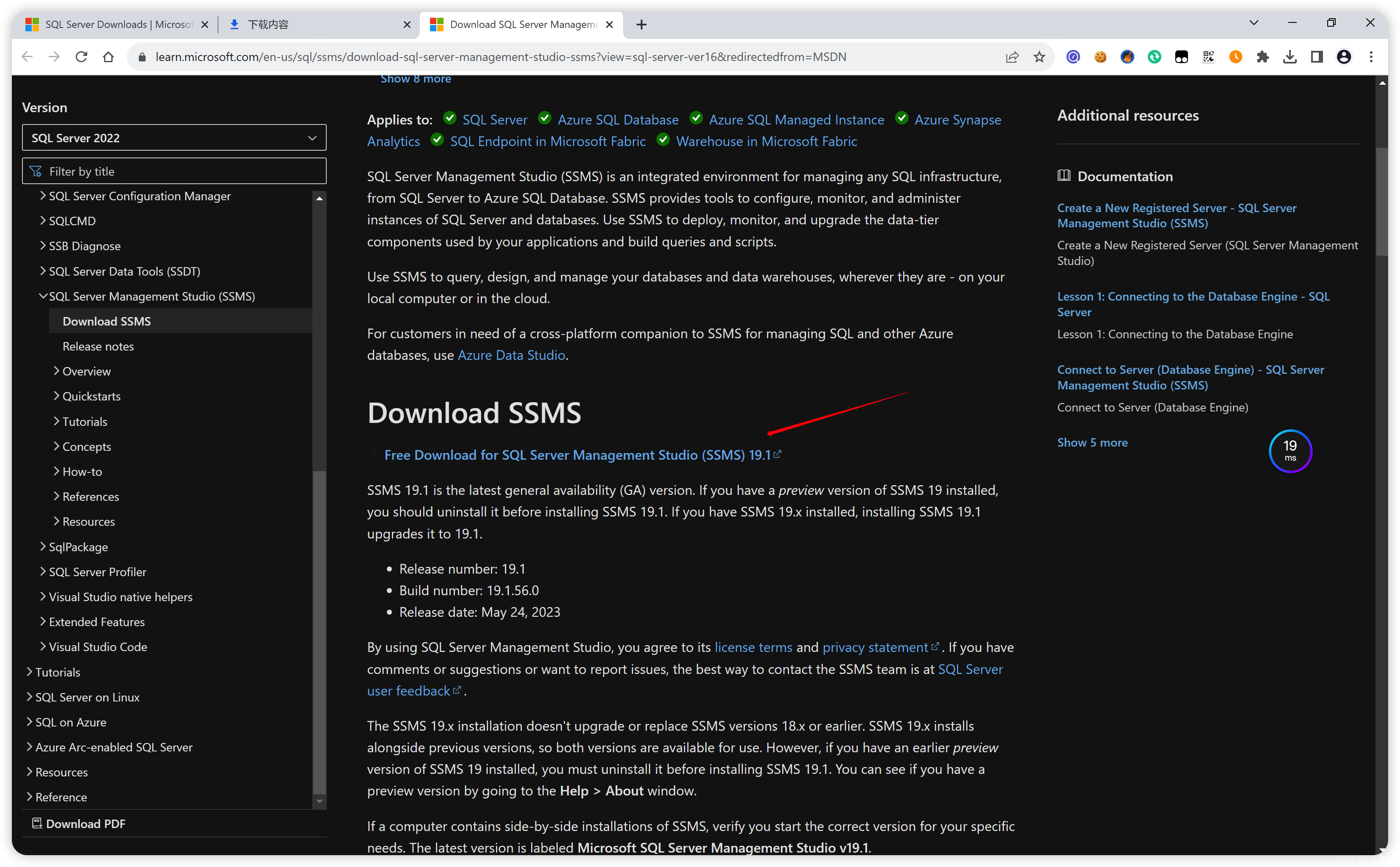Open the tab search chevron

click(x=1253, y=23)
